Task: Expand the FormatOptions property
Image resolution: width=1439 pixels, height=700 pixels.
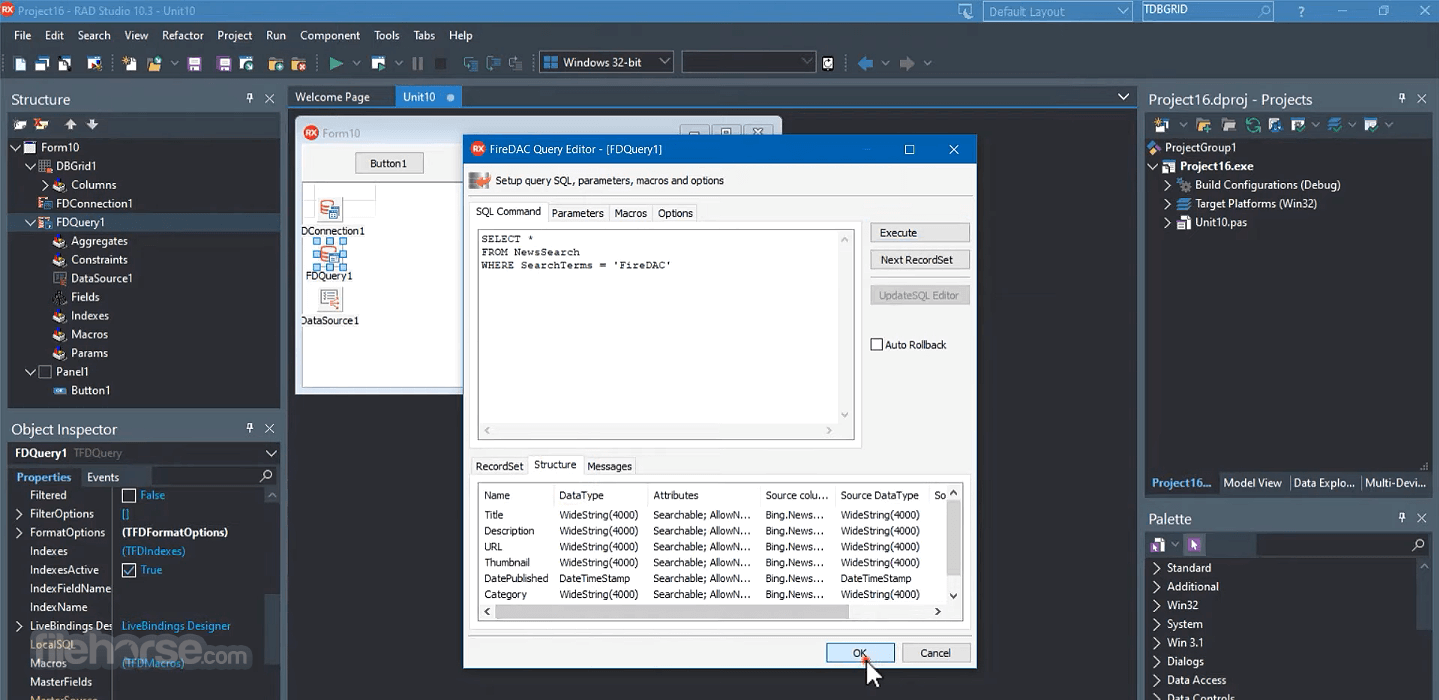Action: coord(19,533)
